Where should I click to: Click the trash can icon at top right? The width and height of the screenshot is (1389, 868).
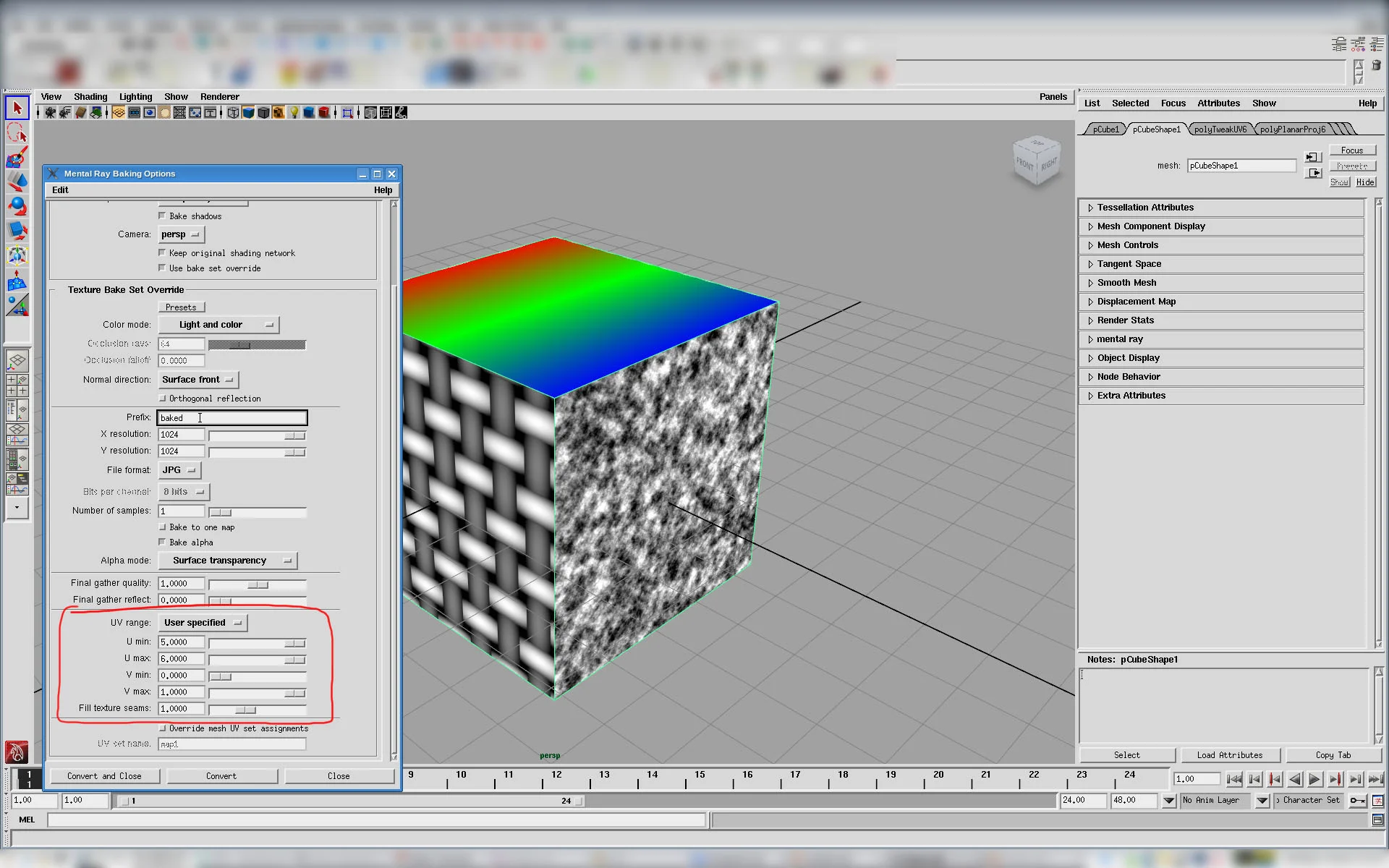click(1377, 66)
